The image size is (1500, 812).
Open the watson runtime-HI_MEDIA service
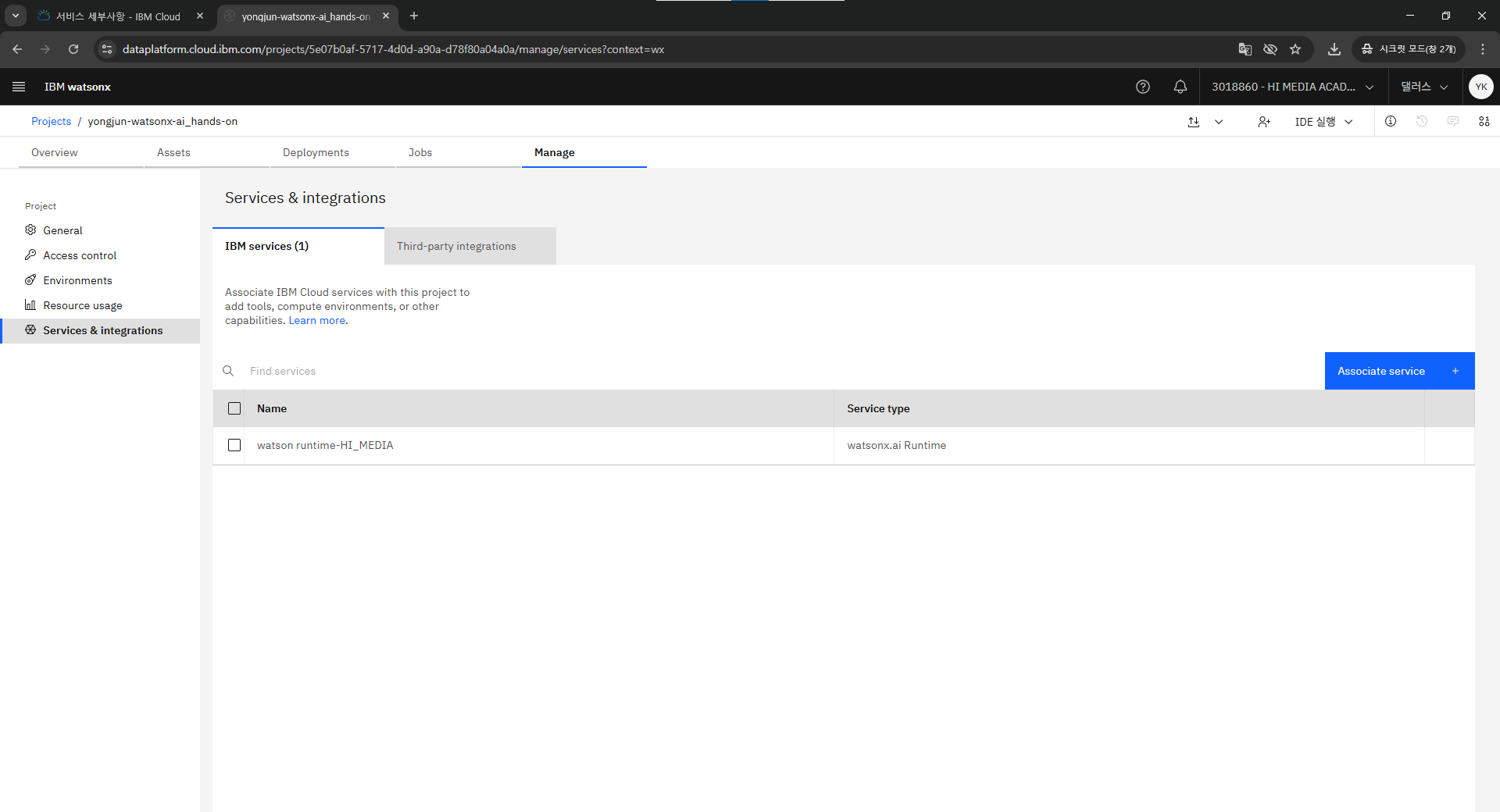[x=325, y=445]
